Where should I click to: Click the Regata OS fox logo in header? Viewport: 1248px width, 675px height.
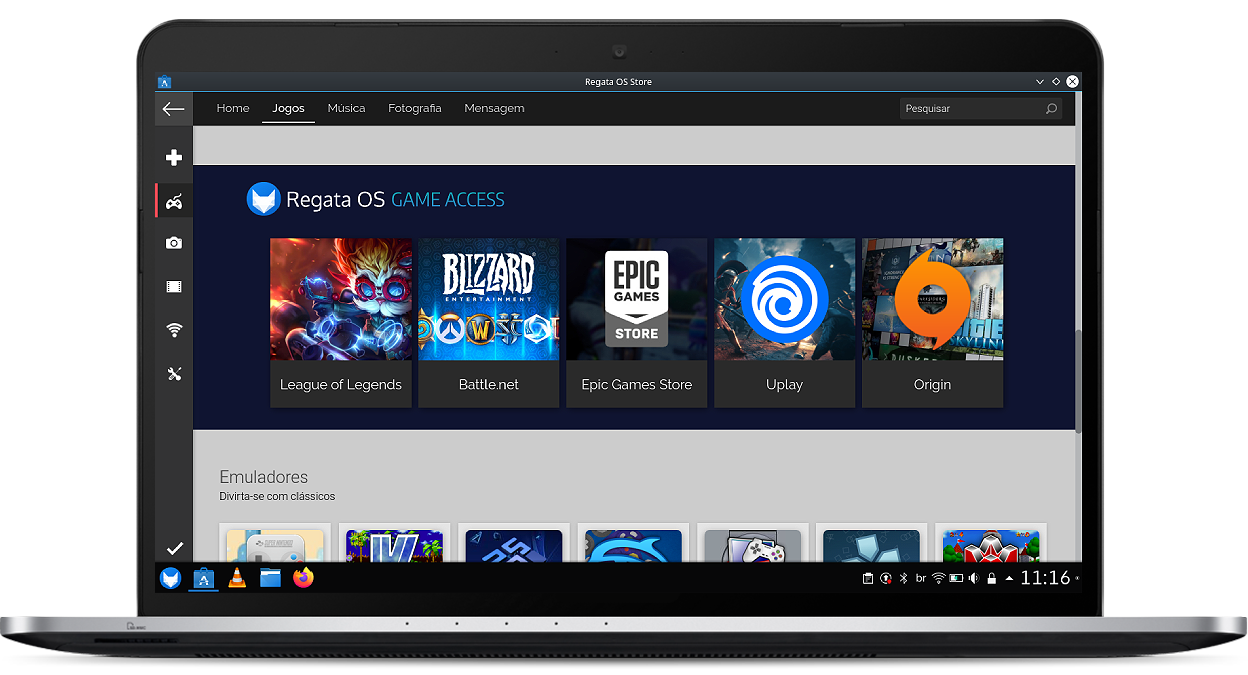pos(263,199)
